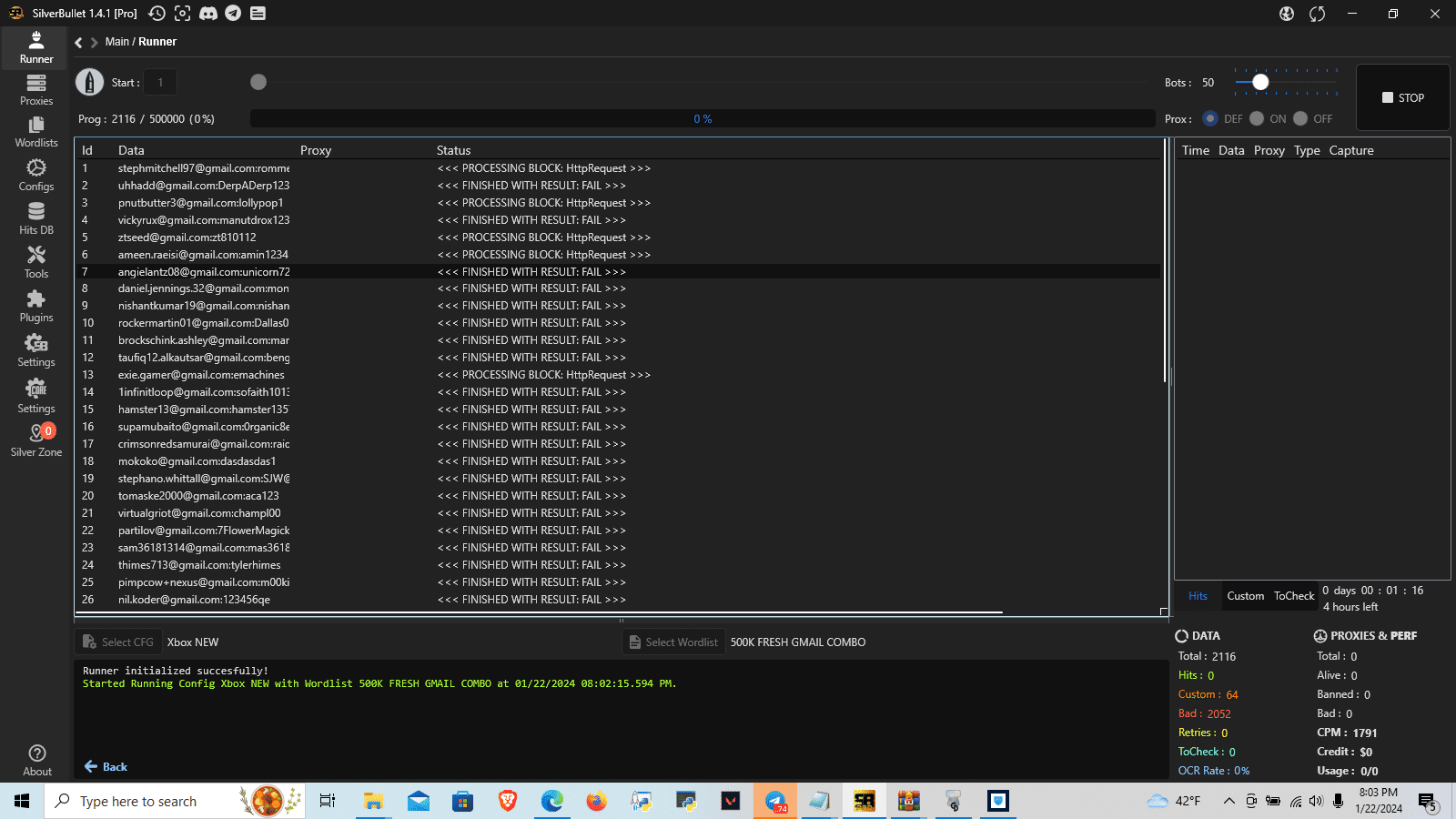This screenshot has height=819, width=1456.
Task: Open the Discord icon in title bar
Action: (208, 14)
